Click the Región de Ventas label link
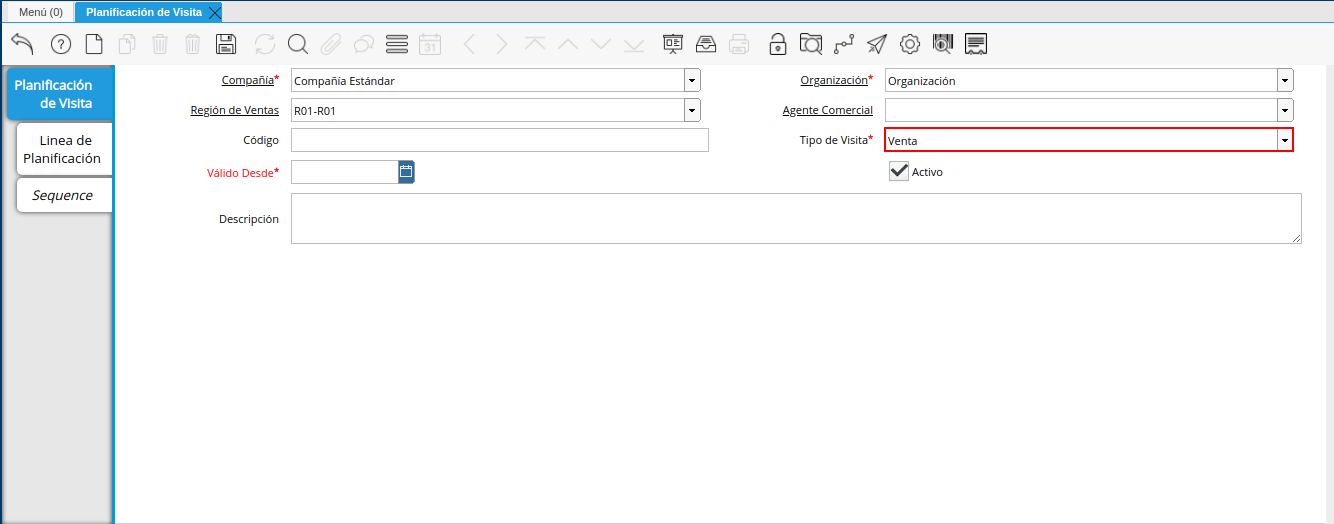Screen dimensions: 1334x524 tap(235, 110)
